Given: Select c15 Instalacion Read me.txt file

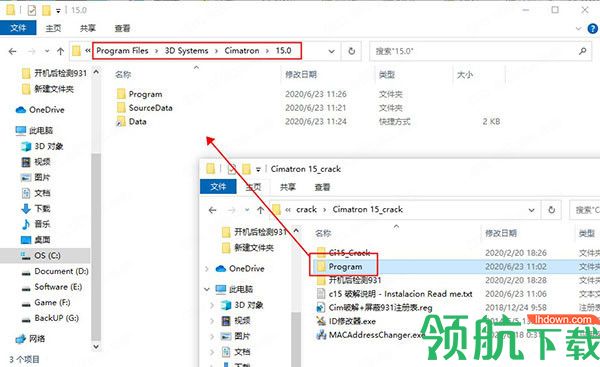Looking at the screenshot, I should [395, 294].
